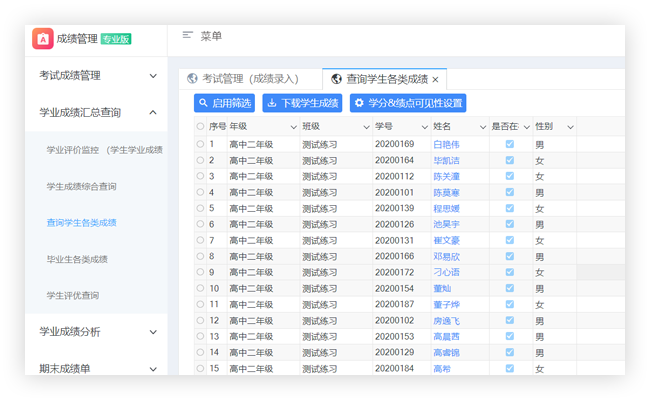
Task: Click the gear icon in 学分&绩点可见性设置
Action: point(359,103)
